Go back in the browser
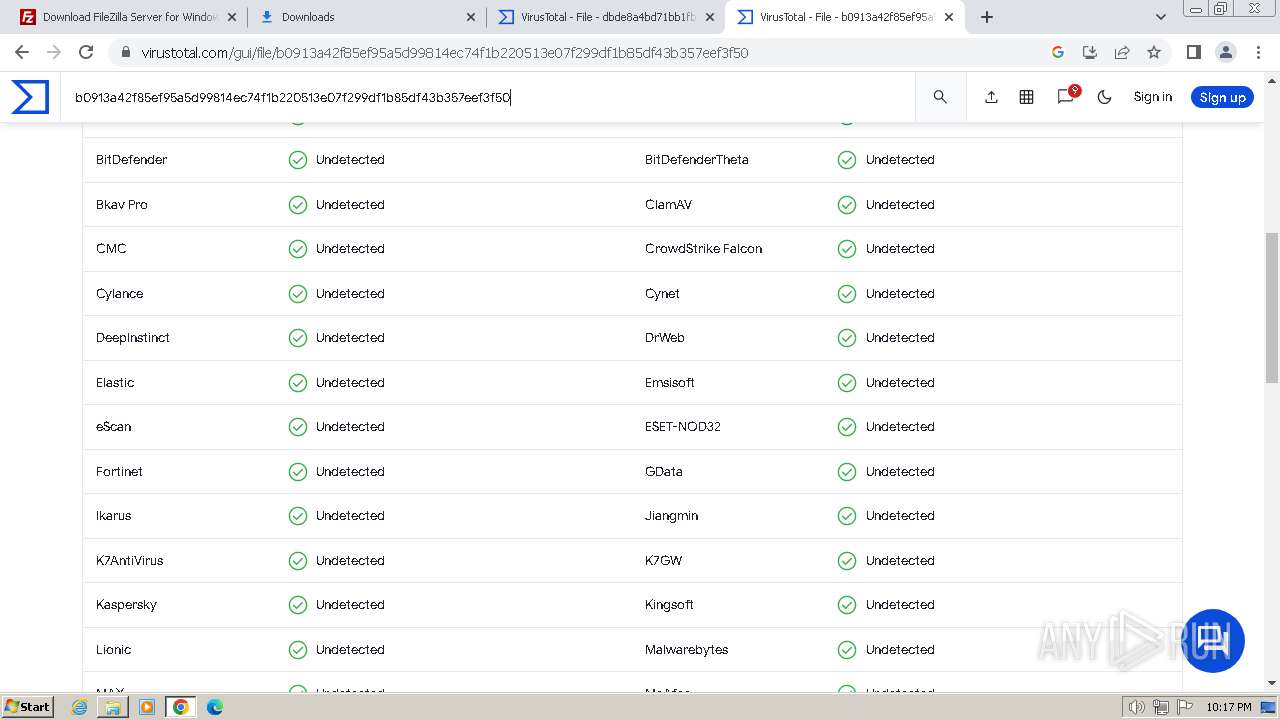This screenshot has height=720, width=1280. tap(22, 52)
